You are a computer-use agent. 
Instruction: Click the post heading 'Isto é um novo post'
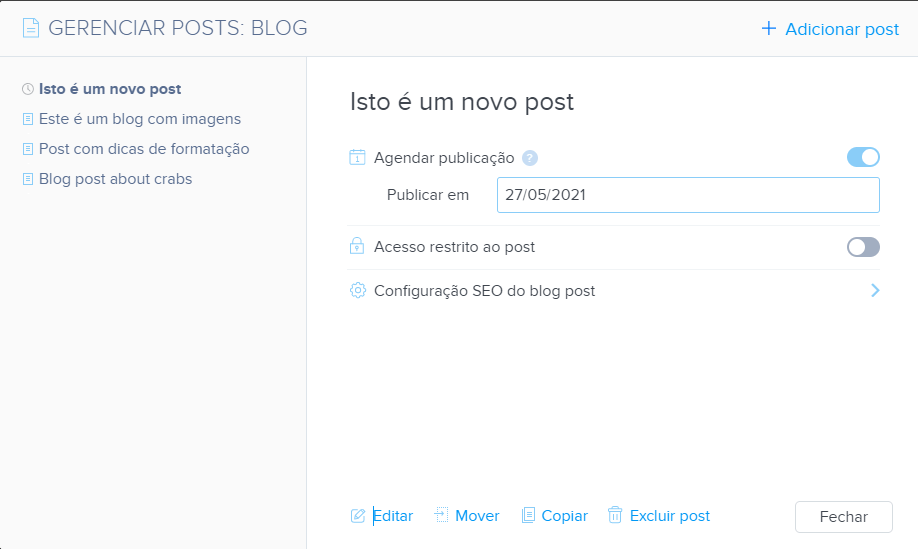click(x=462, y=102)
